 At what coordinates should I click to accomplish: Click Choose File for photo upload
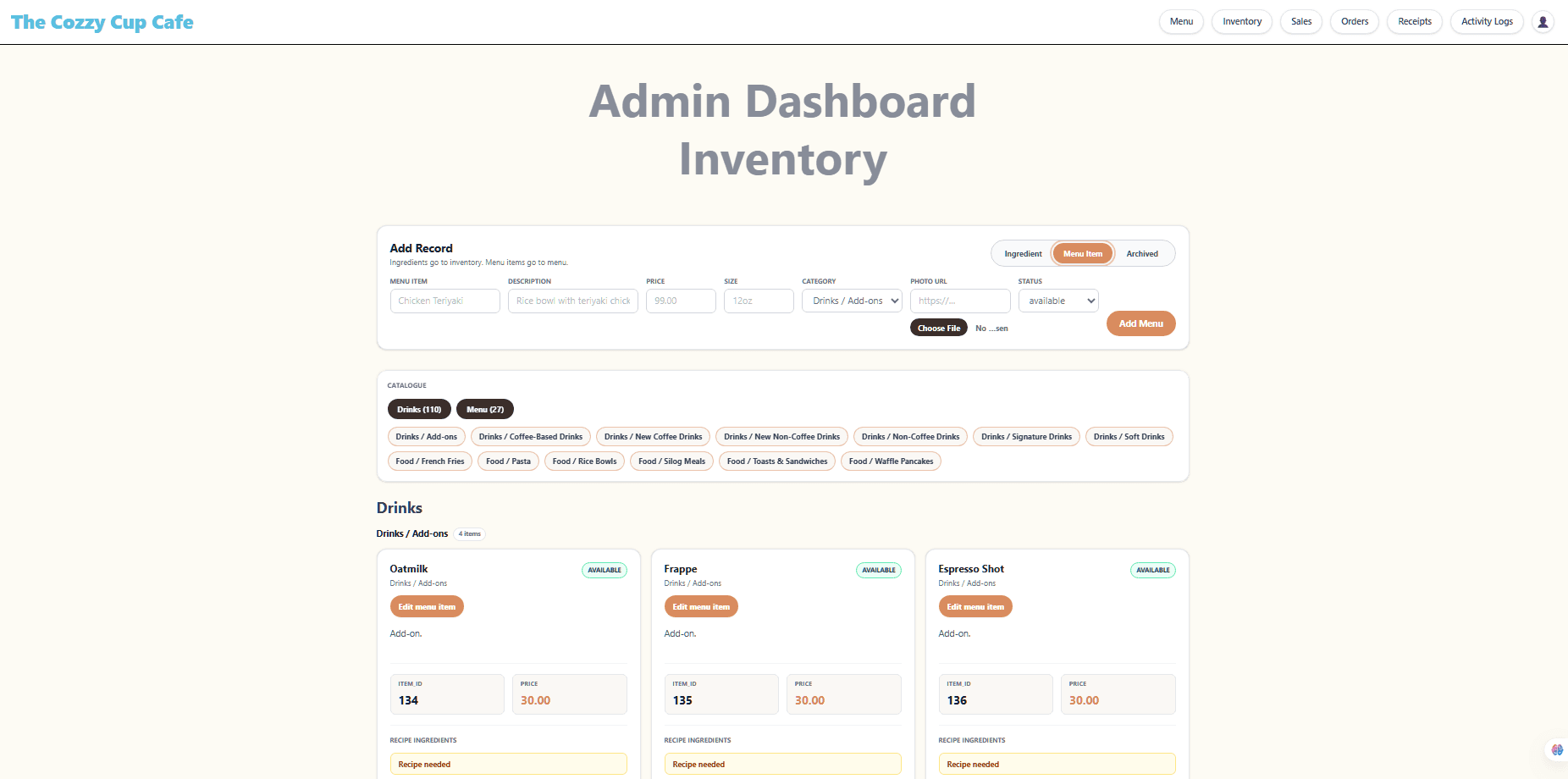pos(939,329)
